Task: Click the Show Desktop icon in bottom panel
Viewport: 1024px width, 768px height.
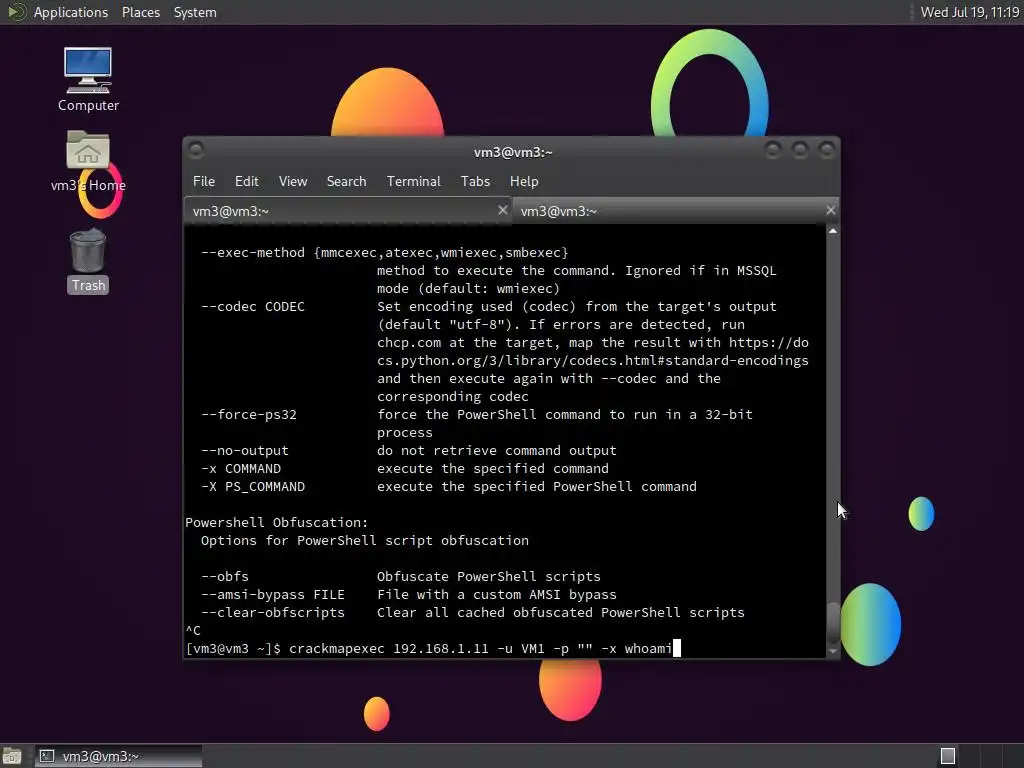Action: point(12,756)
